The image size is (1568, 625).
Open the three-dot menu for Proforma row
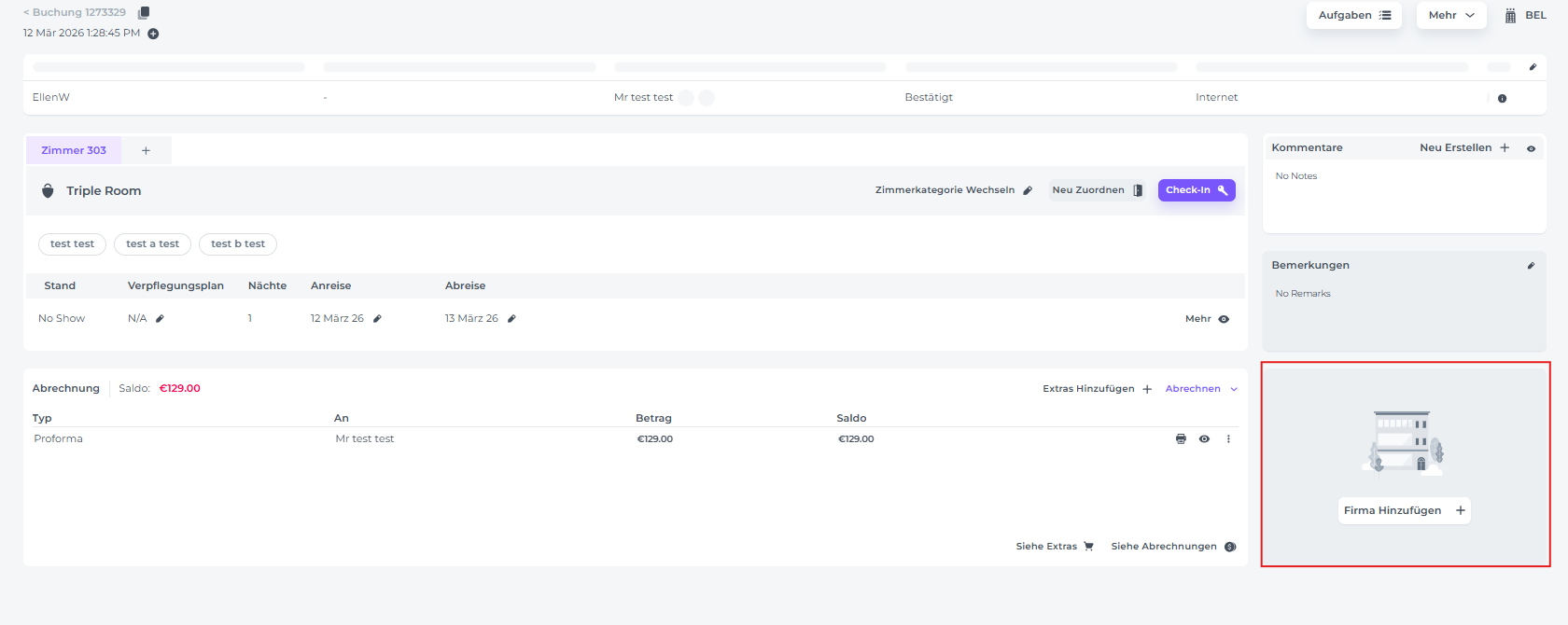pos(1228,439)
